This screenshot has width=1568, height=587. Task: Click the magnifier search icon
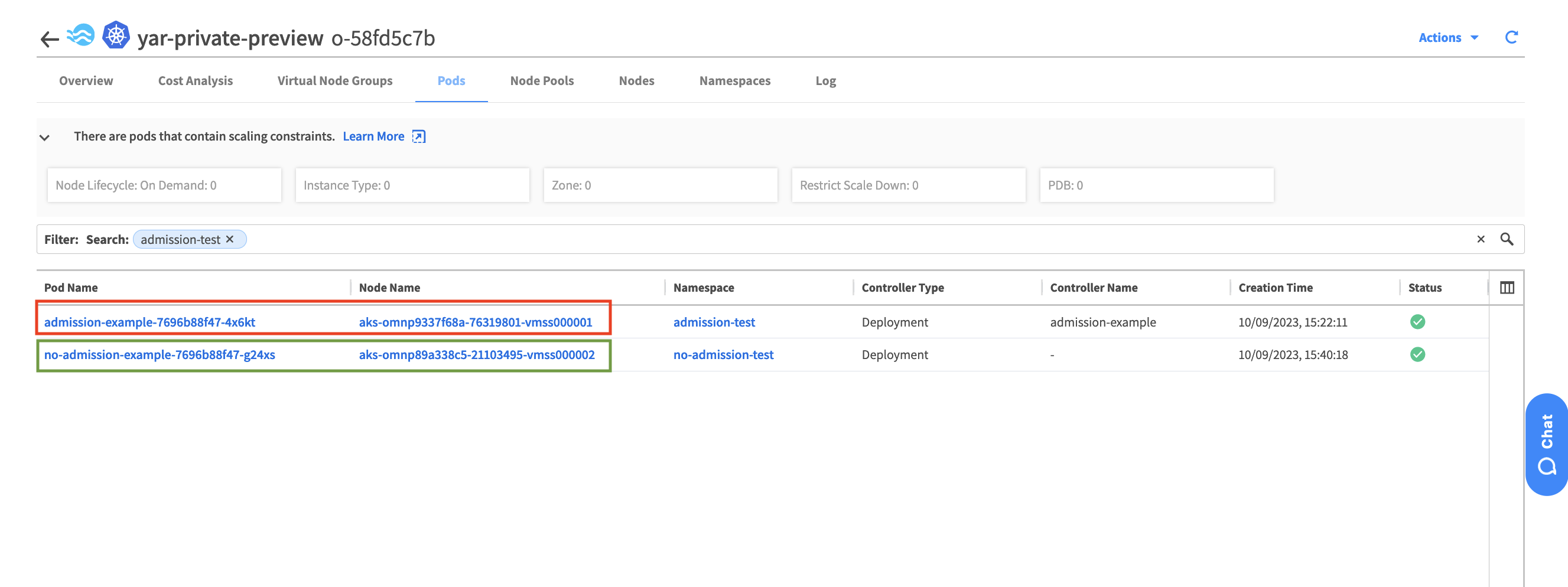(1507, 239)
